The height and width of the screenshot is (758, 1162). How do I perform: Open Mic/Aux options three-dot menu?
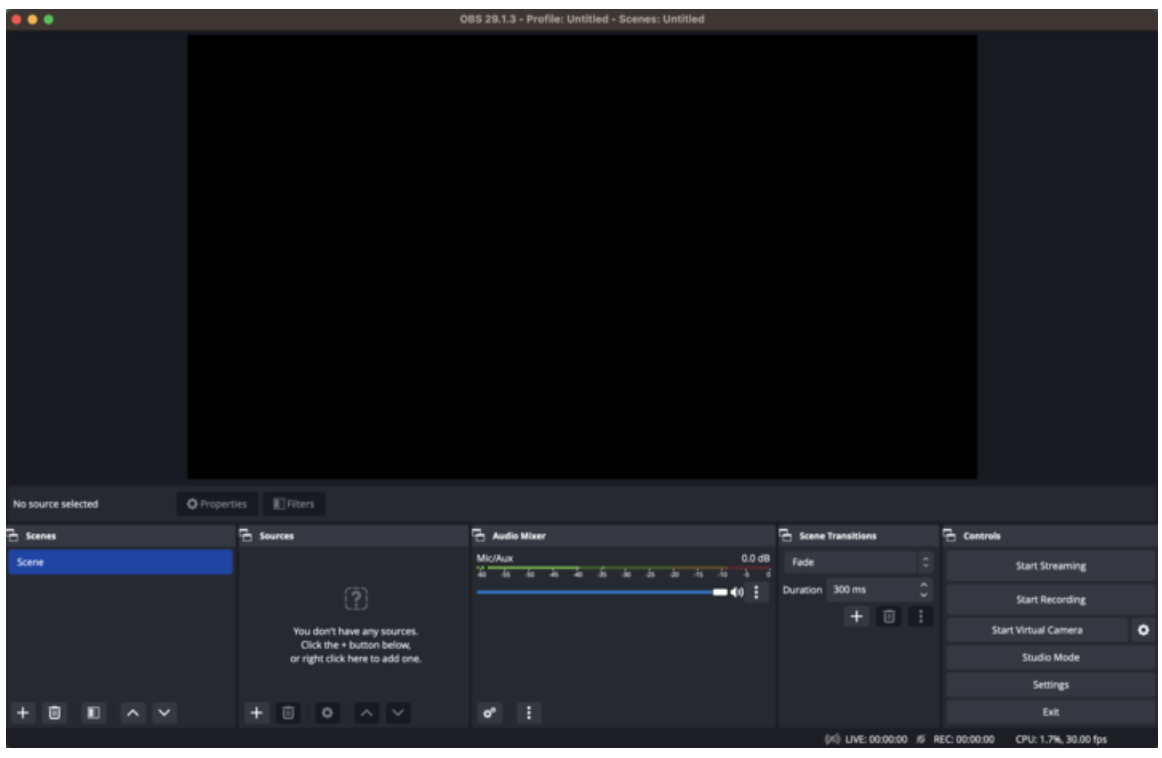(x=756, y=591)
